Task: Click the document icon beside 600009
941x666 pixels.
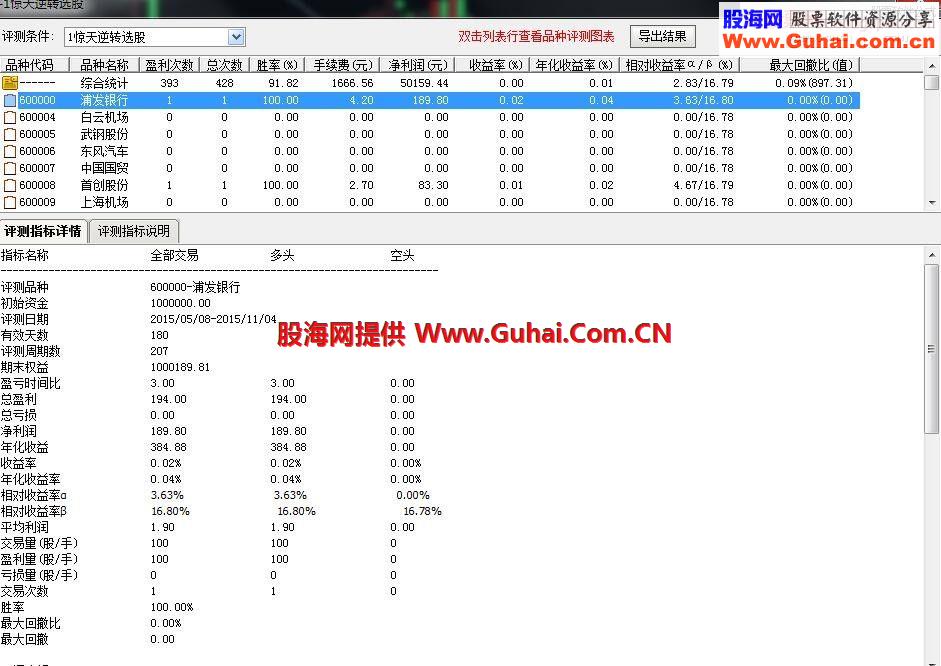Action: (x=10, y=202)
